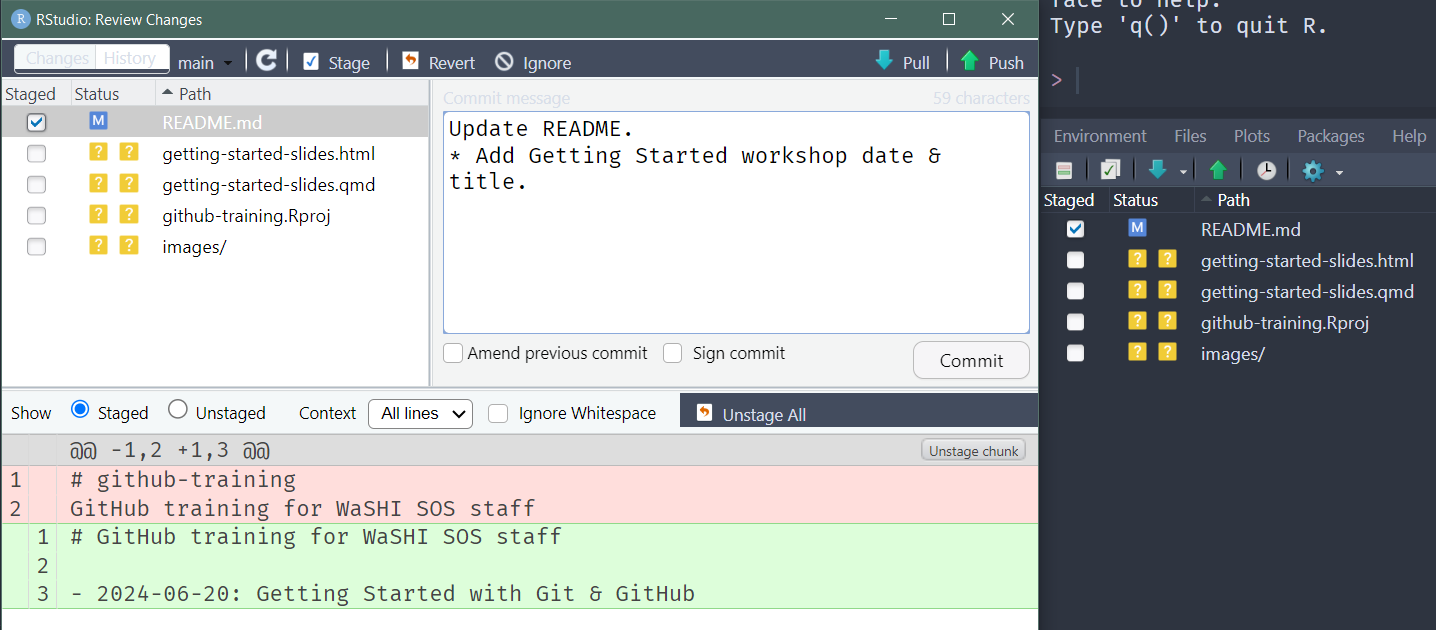Switch to the History tab
1436x630 pixels.
[130, 58]
